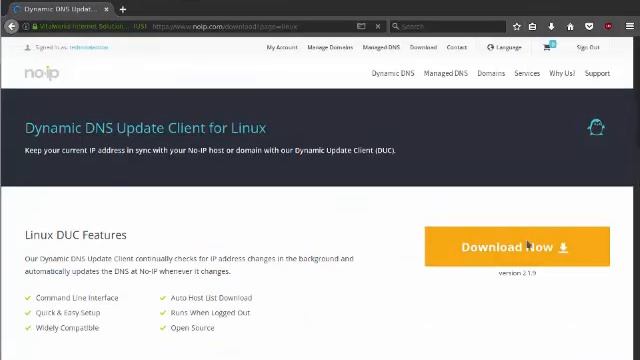Viewport: 640px width, 360px height.
Task: Open the Dynamic DNS main menu
Action: (x=393, y=73)
